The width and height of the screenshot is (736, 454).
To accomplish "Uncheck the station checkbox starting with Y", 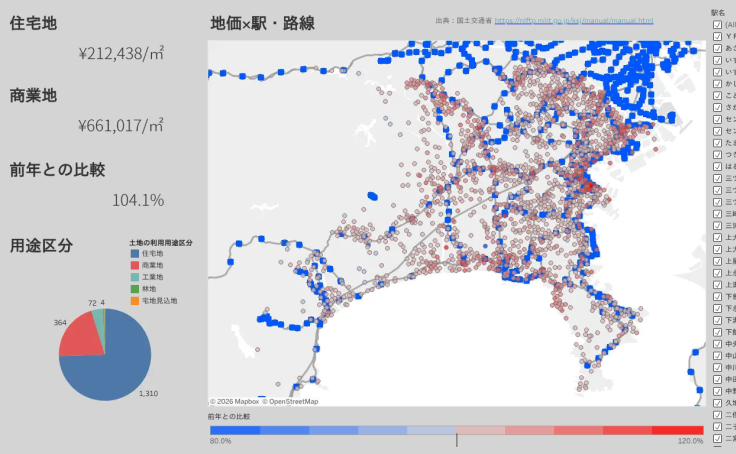I will coord(717,36).
